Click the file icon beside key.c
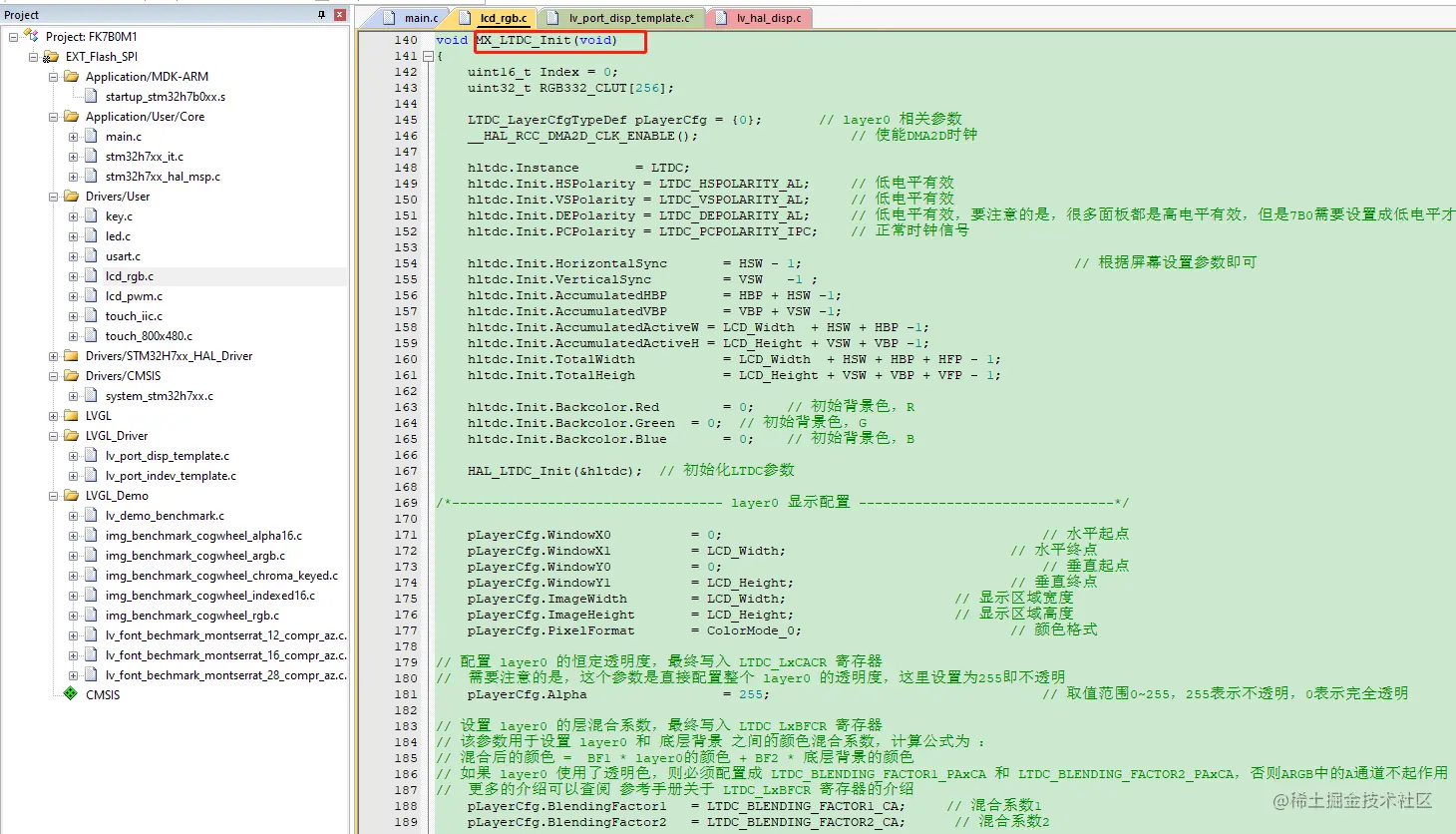 click(x=91, y=216)
